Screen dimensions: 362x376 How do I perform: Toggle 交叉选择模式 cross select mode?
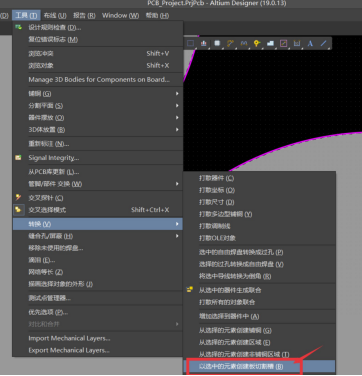pos(98,210)
